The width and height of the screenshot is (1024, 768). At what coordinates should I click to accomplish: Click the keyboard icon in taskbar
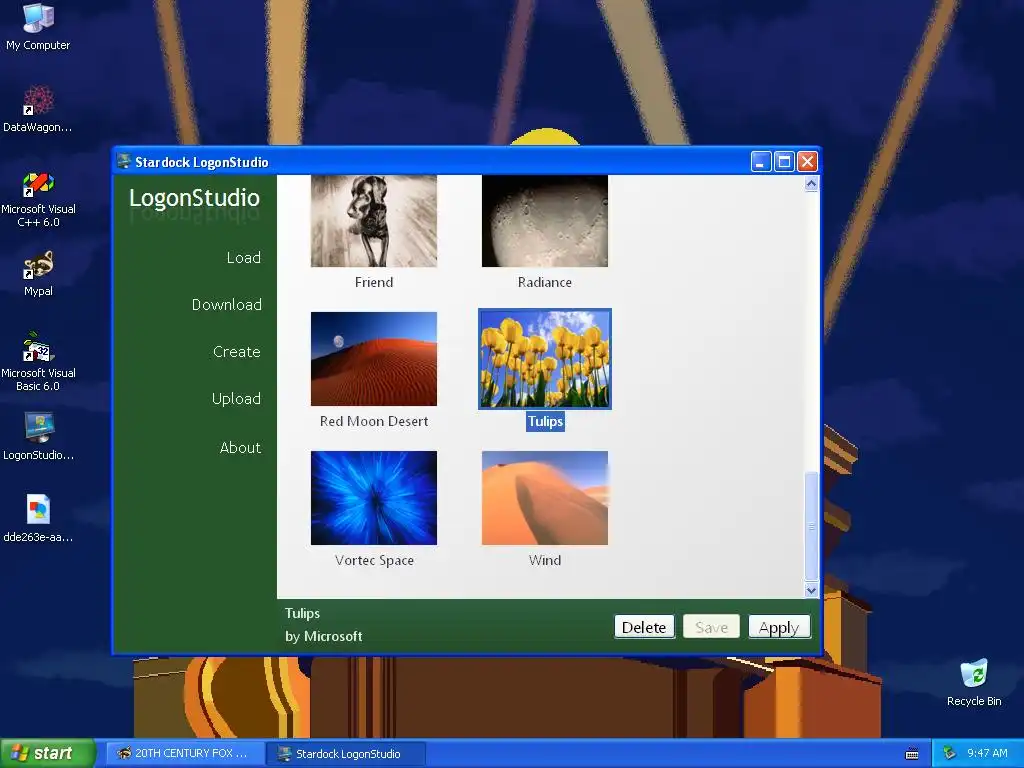912,754
